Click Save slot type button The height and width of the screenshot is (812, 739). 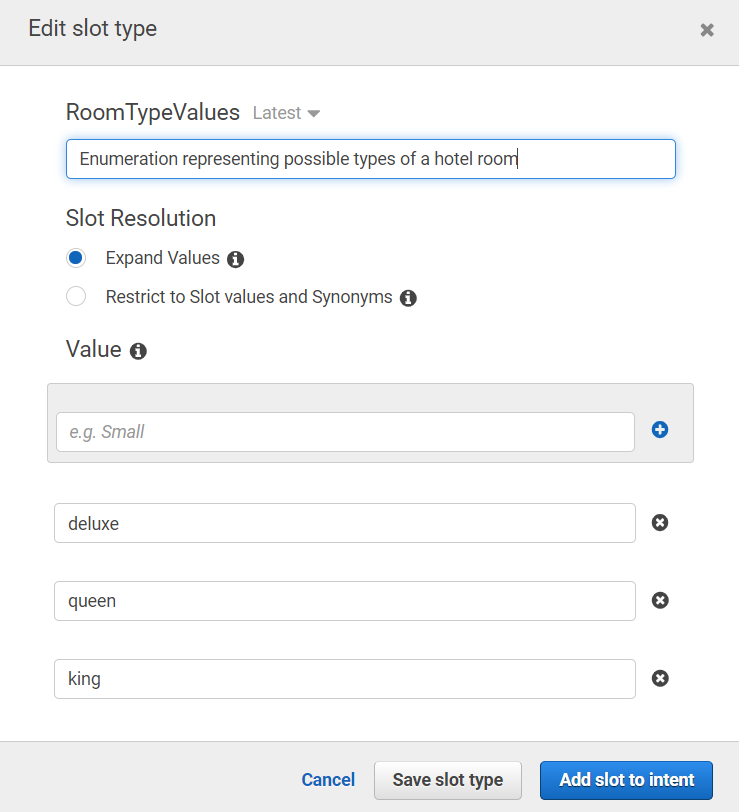(x=448, y=780)
